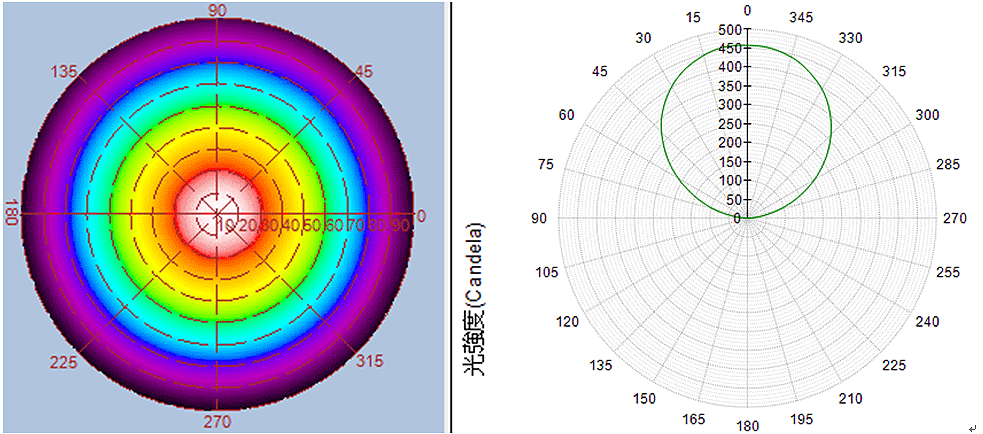Click the 270 label below the color map

tap(217, 421)
